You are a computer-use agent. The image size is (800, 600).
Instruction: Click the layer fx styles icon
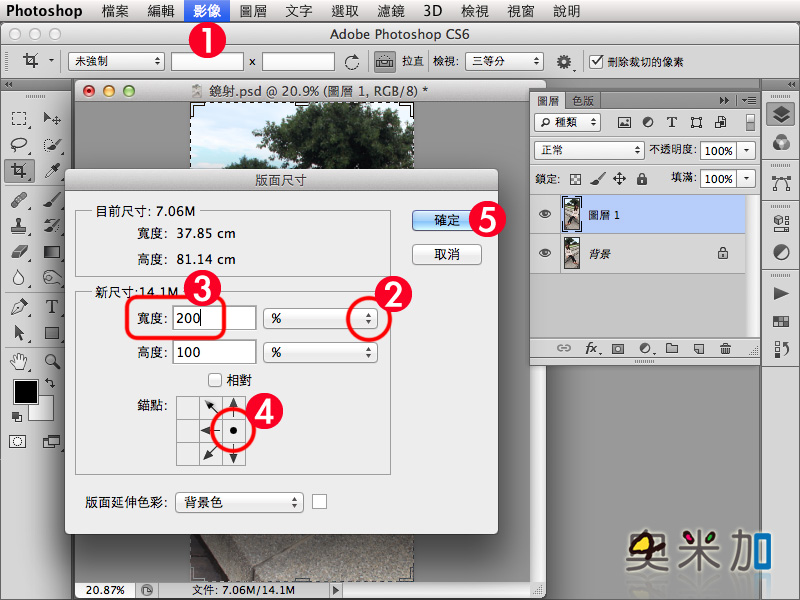click(591, 348)
